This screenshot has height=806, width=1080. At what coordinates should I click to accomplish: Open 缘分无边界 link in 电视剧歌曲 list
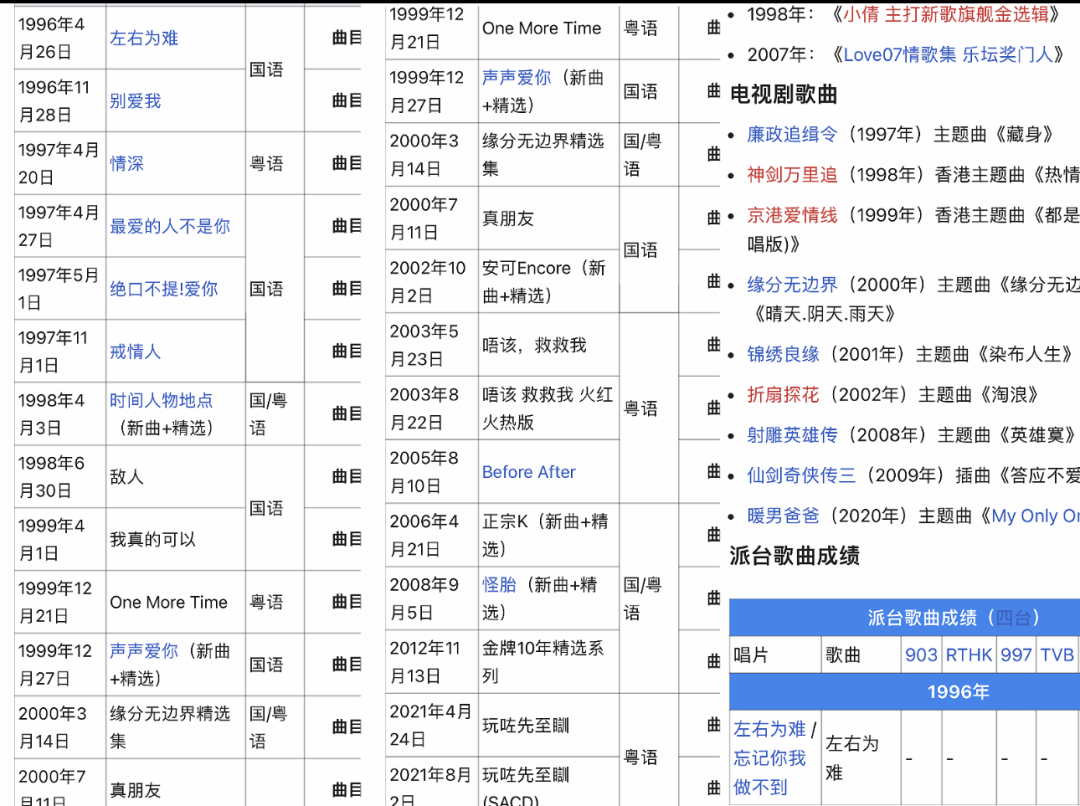click(792, 285)
